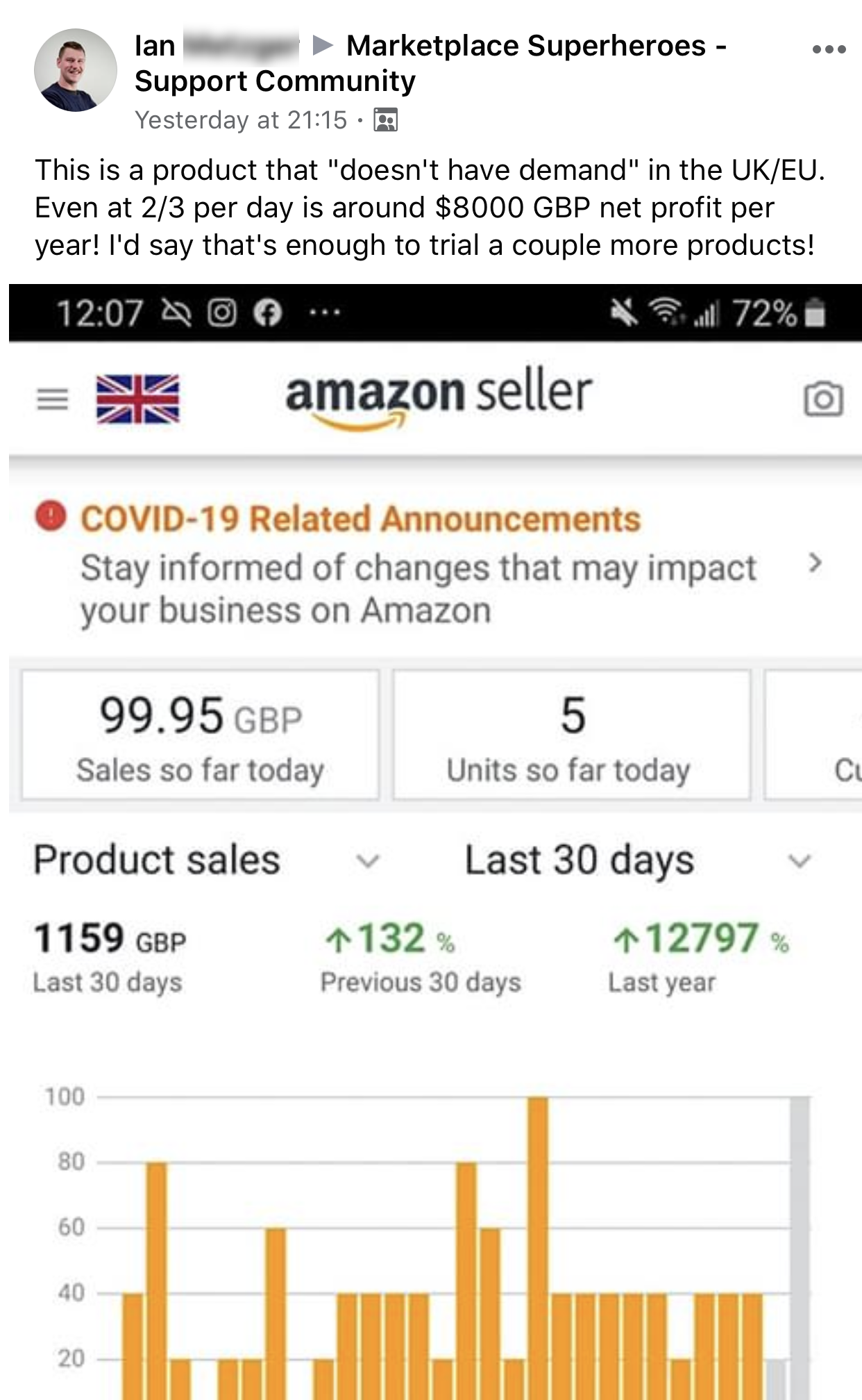Open the Last 30 days range dropdown

click(x=800, y=861)
